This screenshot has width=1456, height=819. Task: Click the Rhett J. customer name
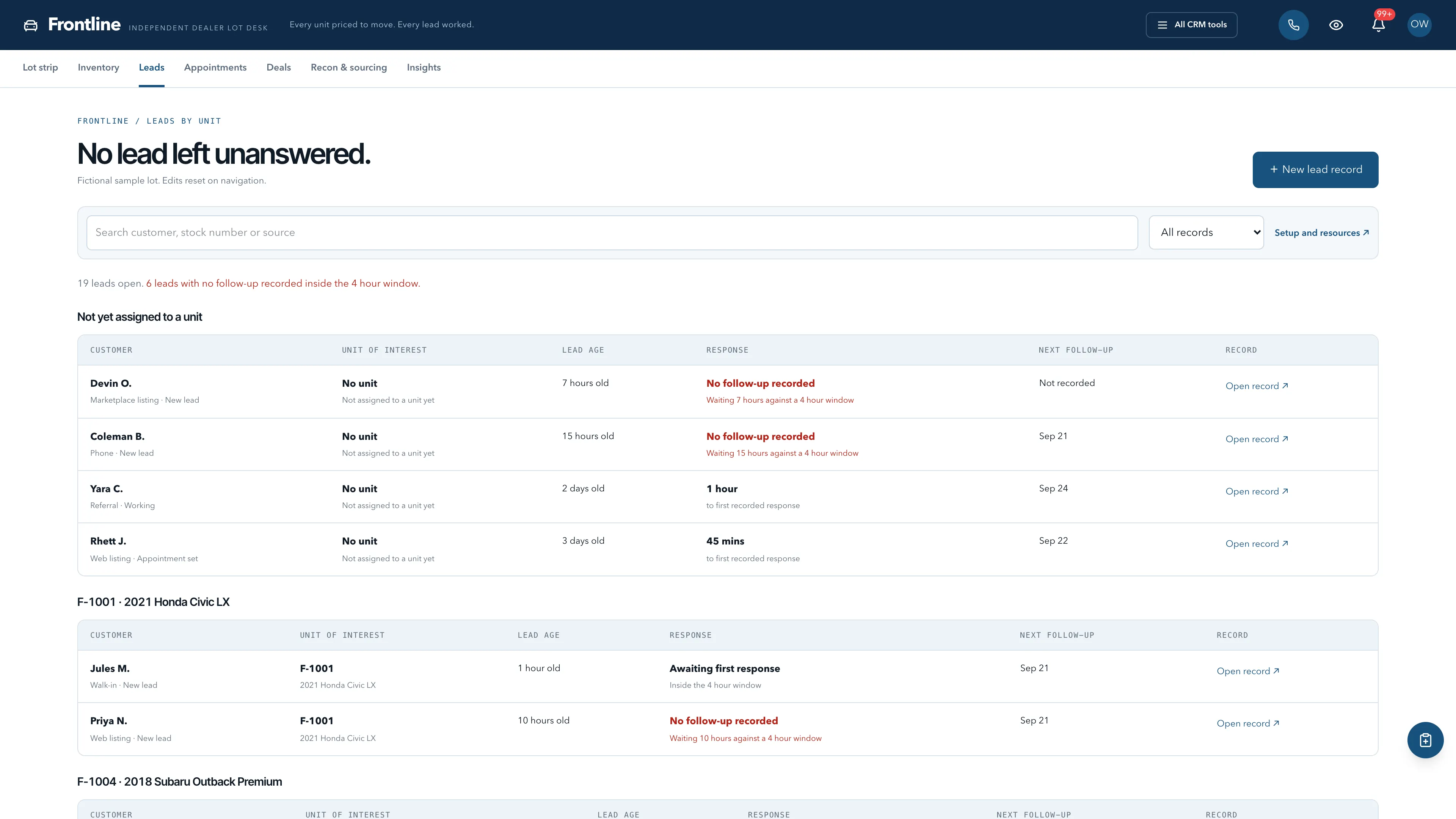(108, 541)
